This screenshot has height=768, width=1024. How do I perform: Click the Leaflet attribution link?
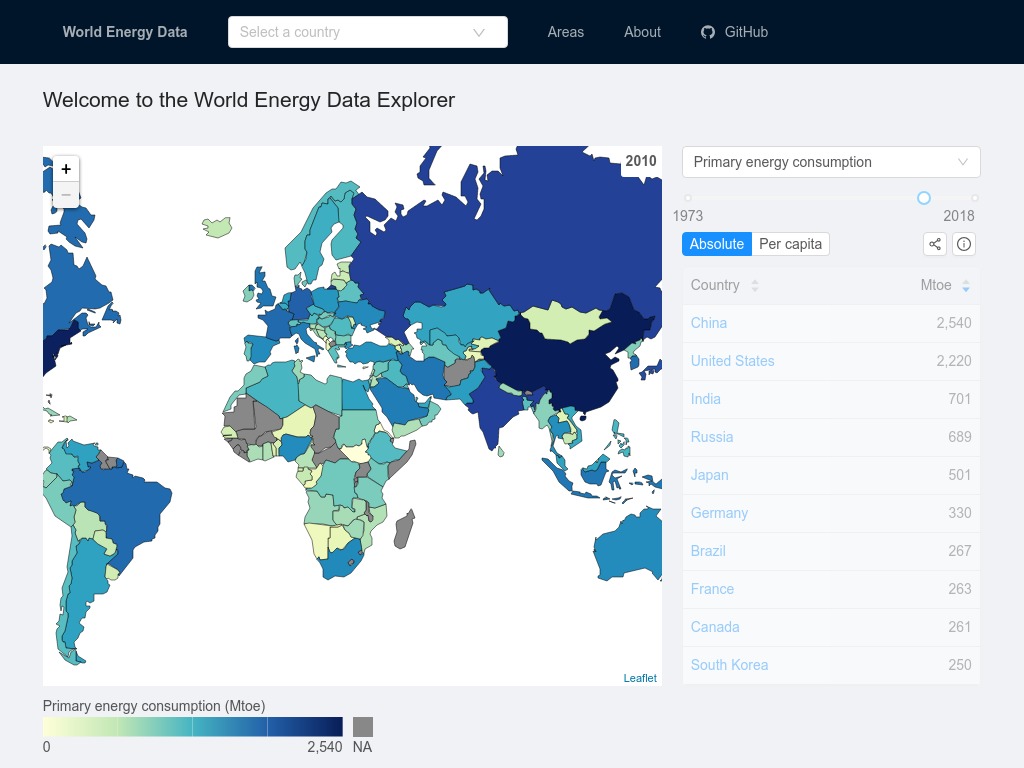click(x=639, y=678)
